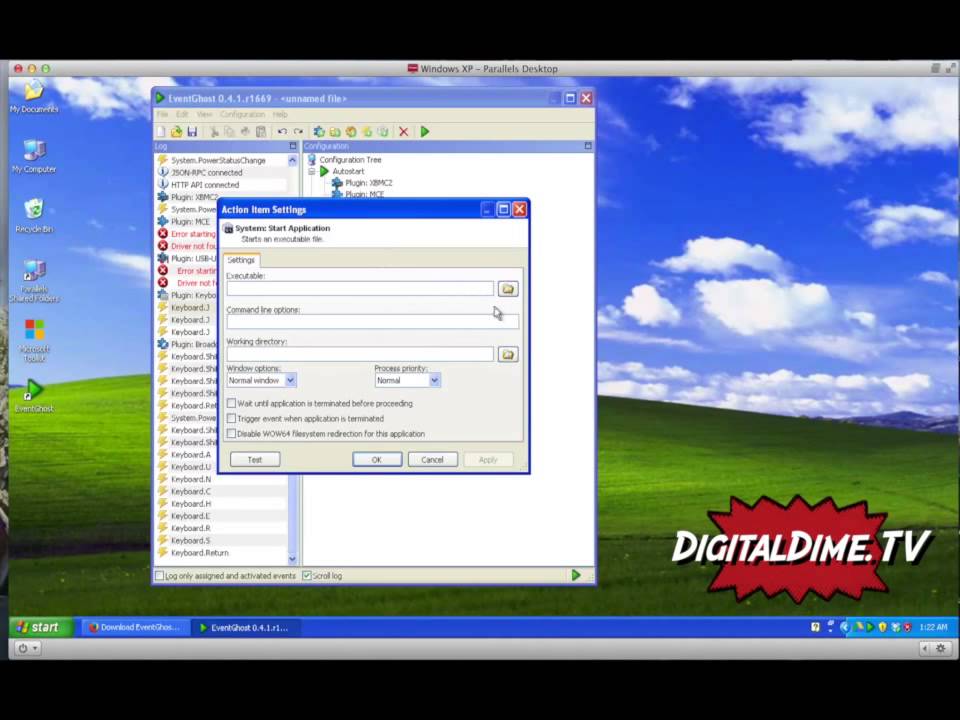Click the Redo arrow toolbar icon
This screenshot has width=960, height=720.
point(298,132)
